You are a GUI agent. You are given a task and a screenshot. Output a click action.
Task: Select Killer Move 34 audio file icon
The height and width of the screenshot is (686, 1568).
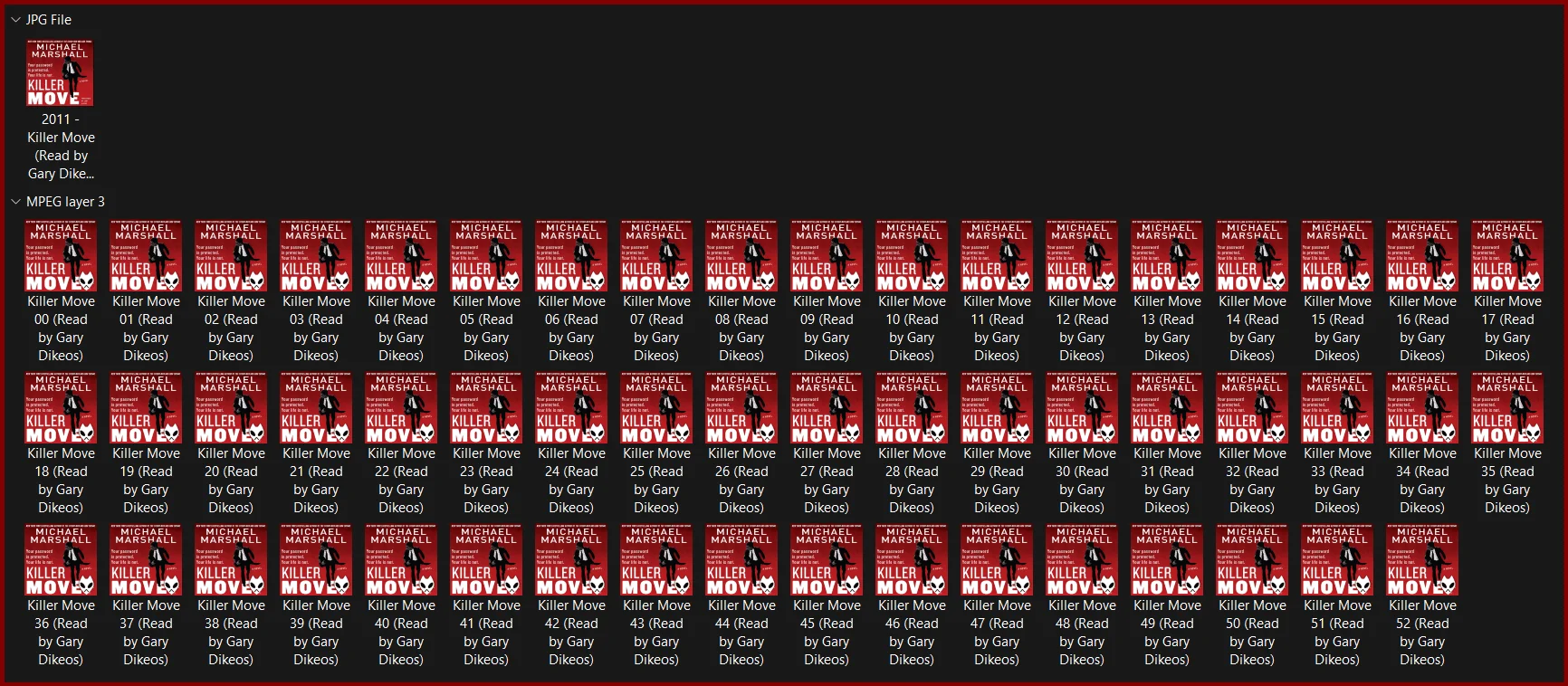(1422, 408)
